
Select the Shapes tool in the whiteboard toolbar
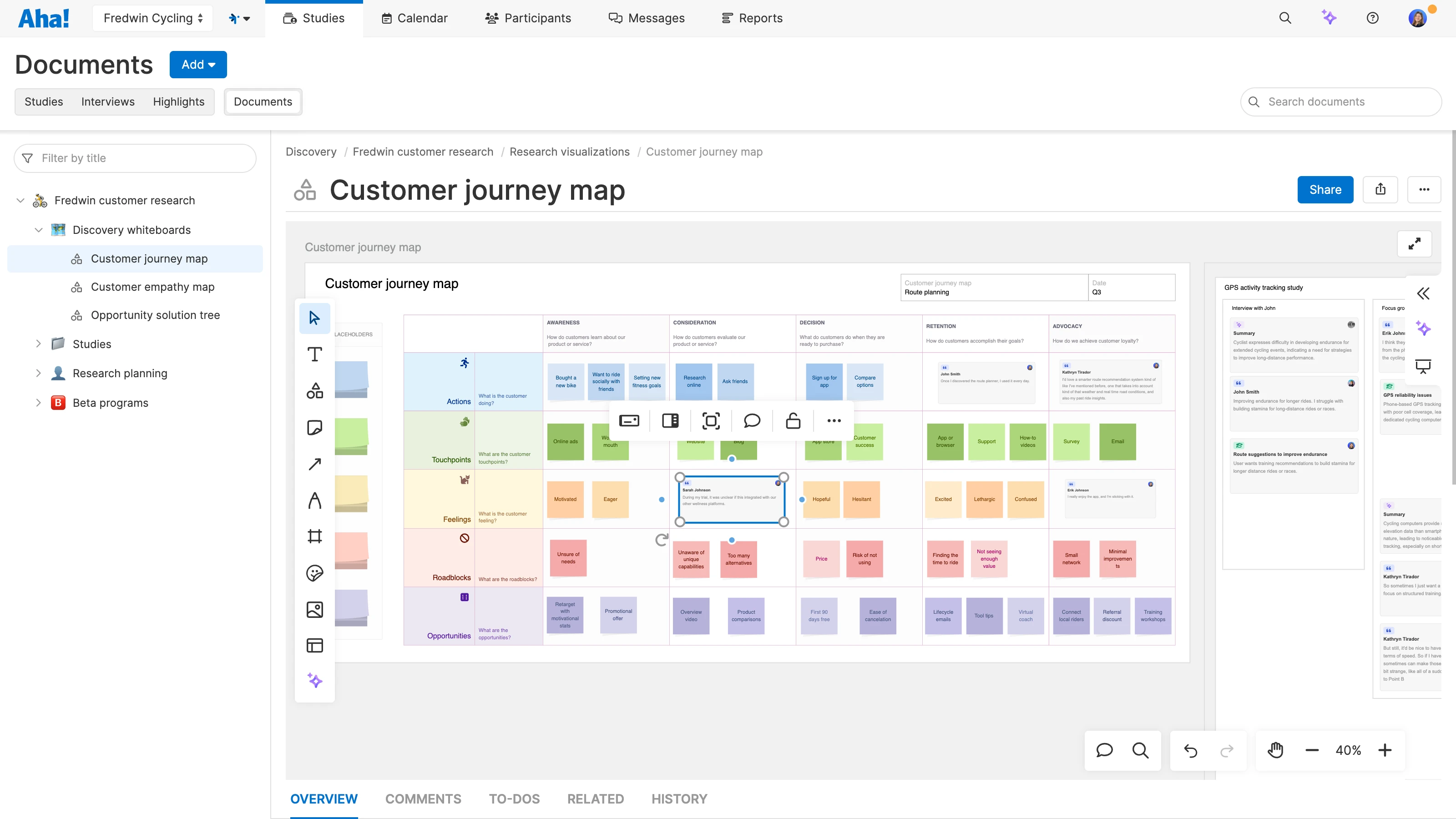pos(314,390)
